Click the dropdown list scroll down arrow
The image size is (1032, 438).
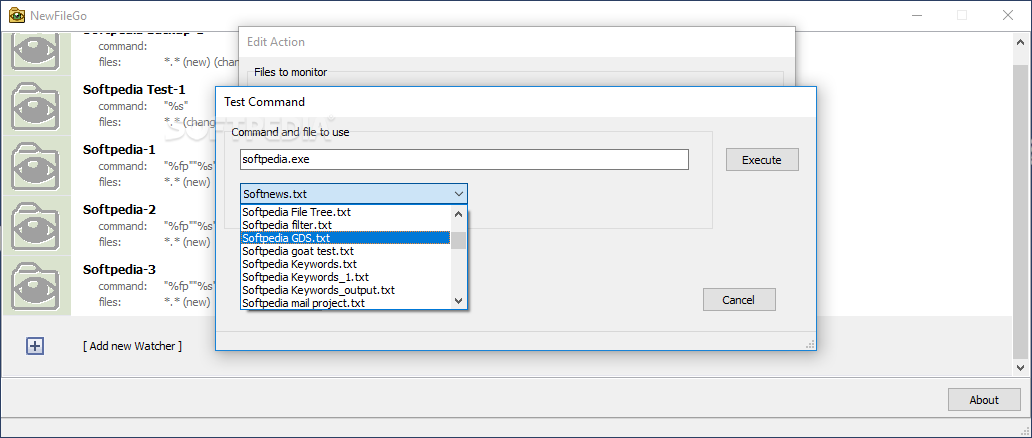coord(459,301)
